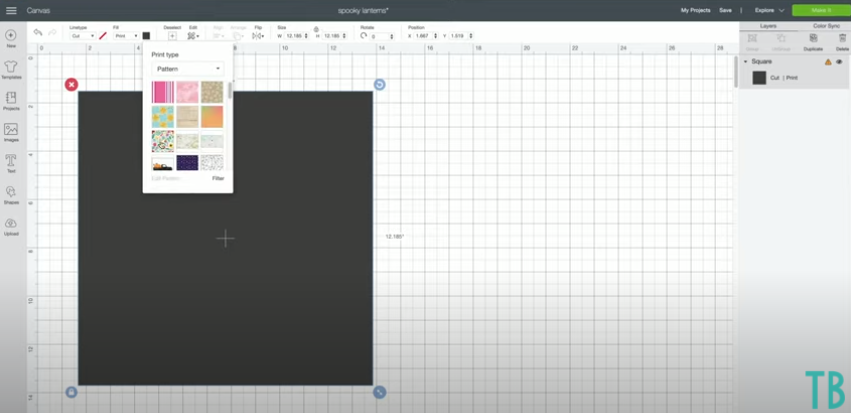Open the Edit scissors dropdown

193,36
